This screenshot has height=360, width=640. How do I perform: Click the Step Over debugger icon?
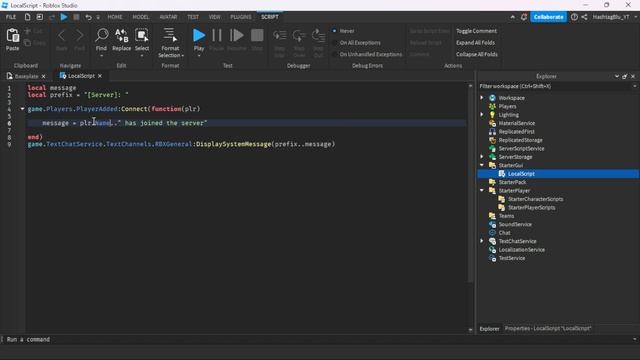[x=299, y=36]
